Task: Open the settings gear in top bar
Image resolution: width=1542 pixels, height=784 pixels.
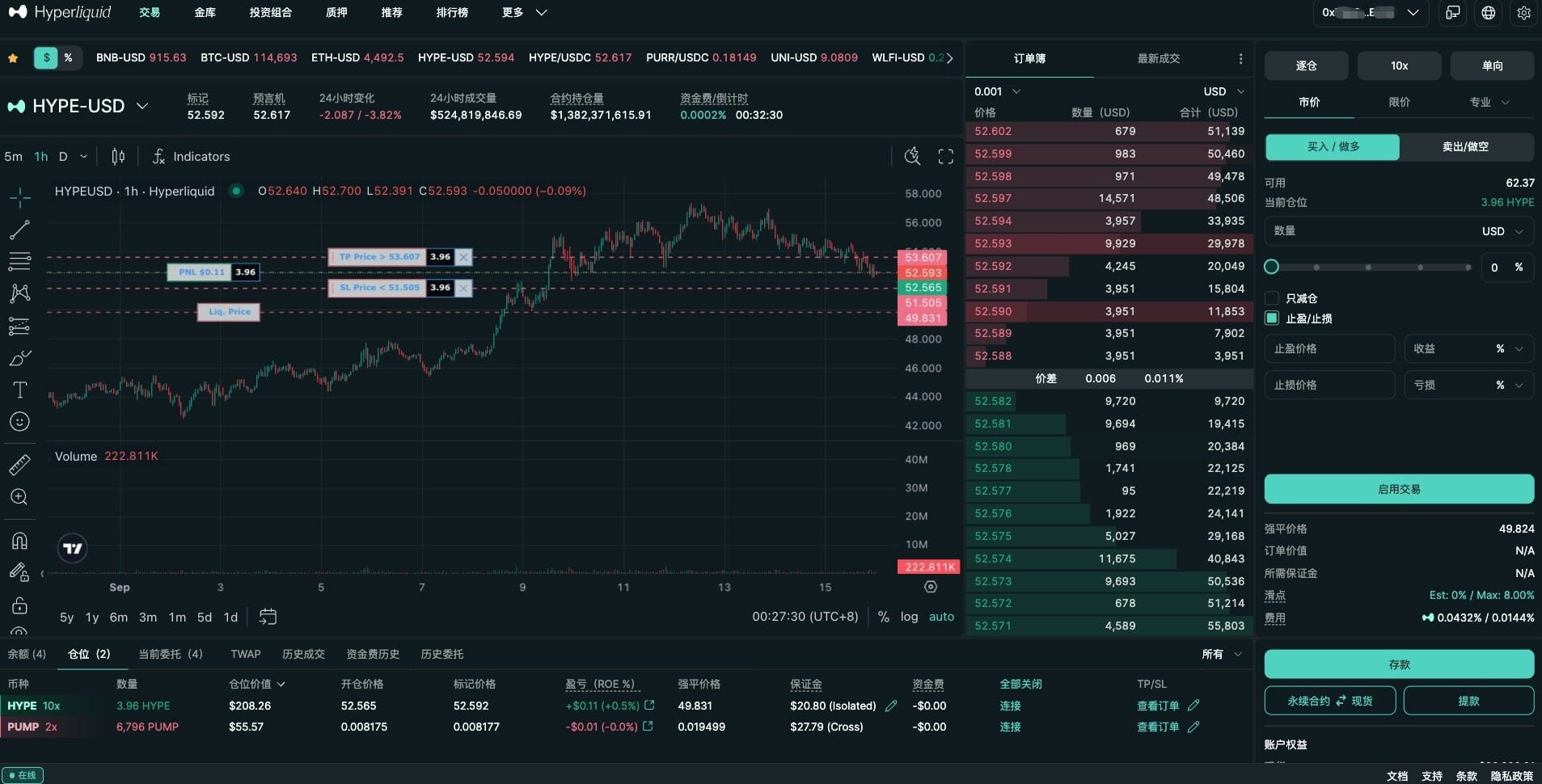Action: (x=1525, y=13)
